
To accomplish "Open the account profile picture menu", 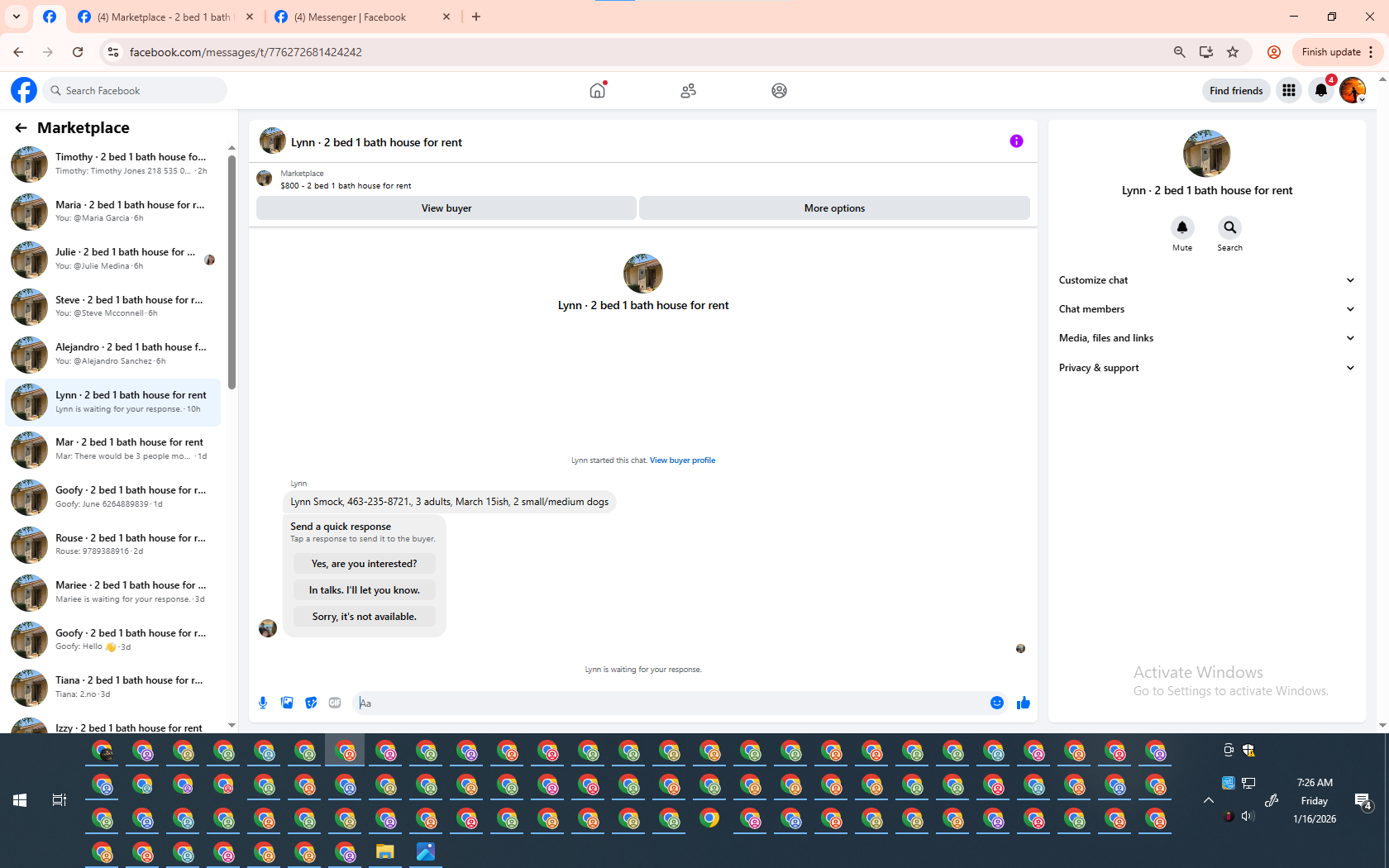I will [x=1353, y=90].
